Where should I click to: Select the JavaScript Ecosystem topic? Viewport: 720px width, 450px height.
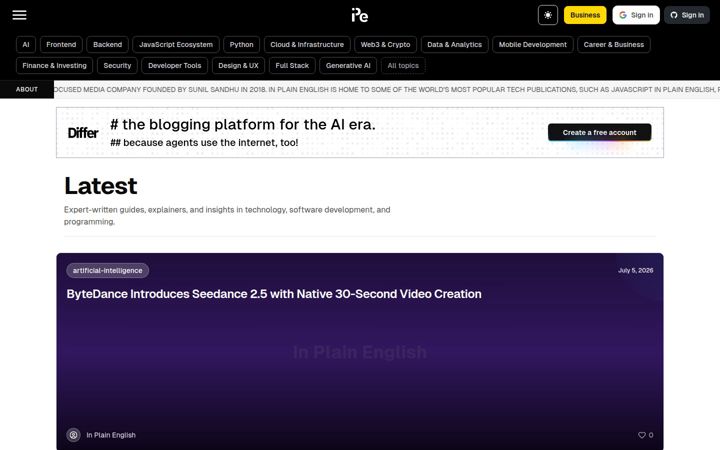click(x=176, y=45)
